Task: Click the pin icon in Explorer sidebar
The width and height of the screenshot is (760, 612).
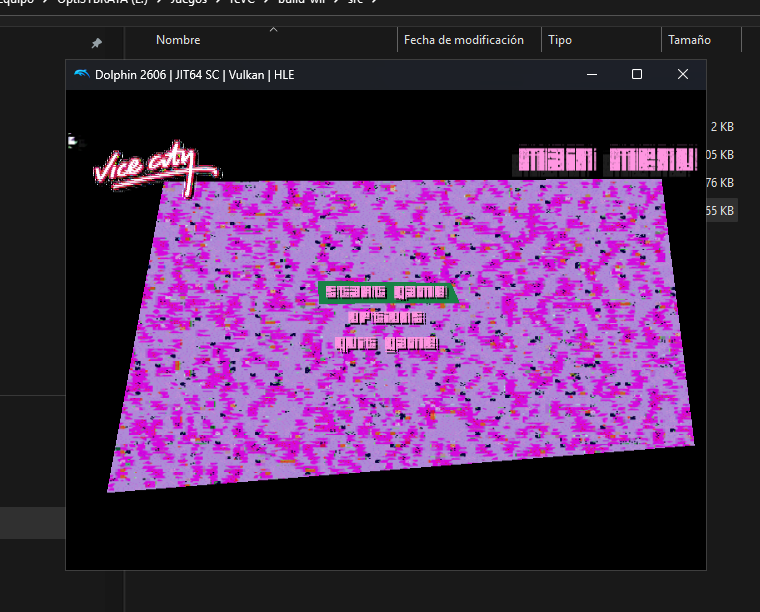Action: point(96,43)
